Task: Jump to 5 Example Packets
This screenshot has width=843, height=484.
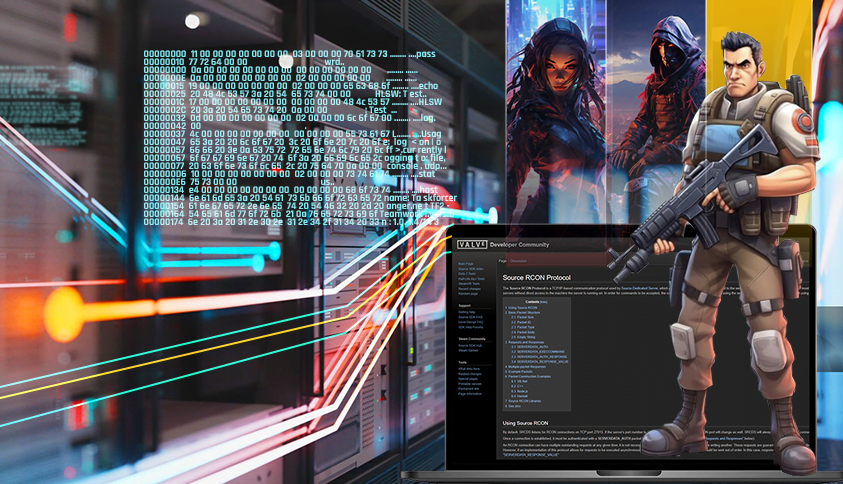Action: (519, 372)
